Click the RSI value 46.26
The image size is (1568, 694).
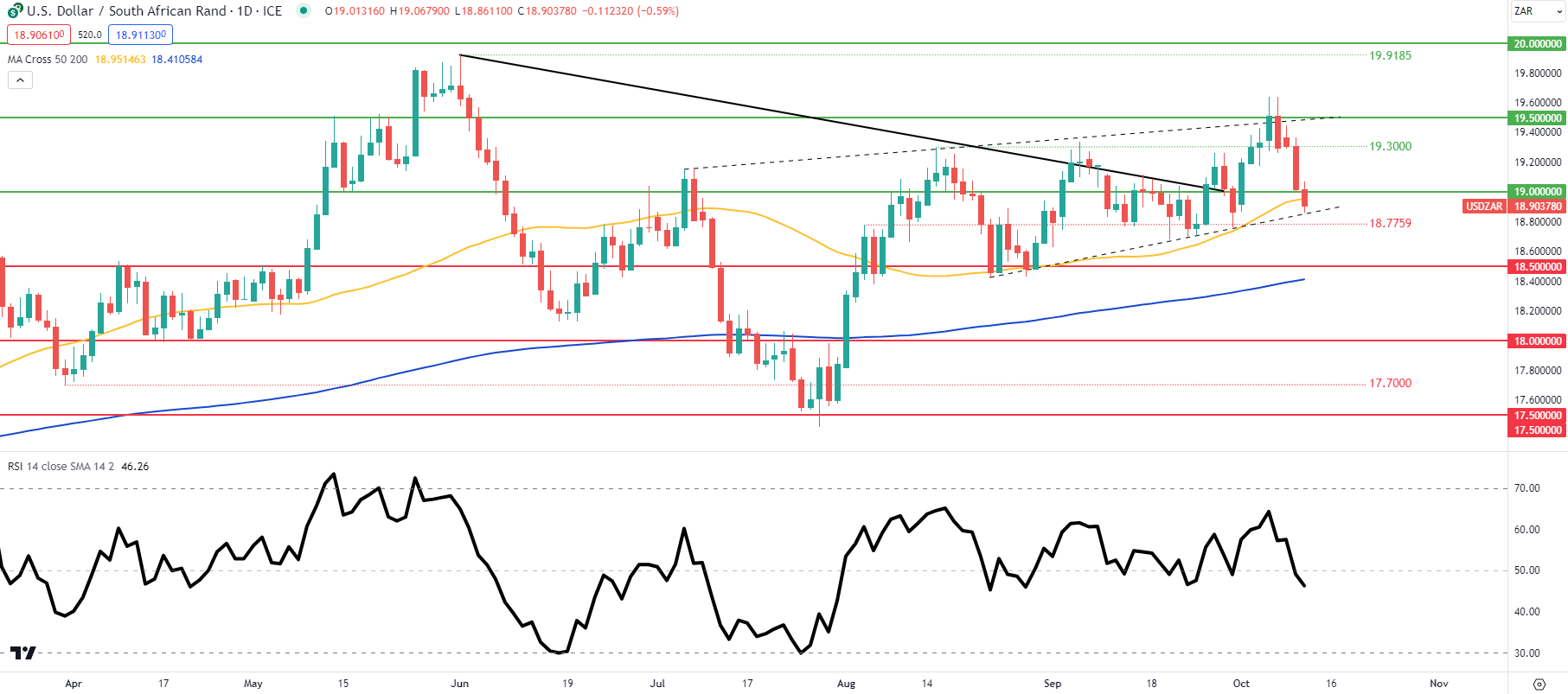(135, 467)
